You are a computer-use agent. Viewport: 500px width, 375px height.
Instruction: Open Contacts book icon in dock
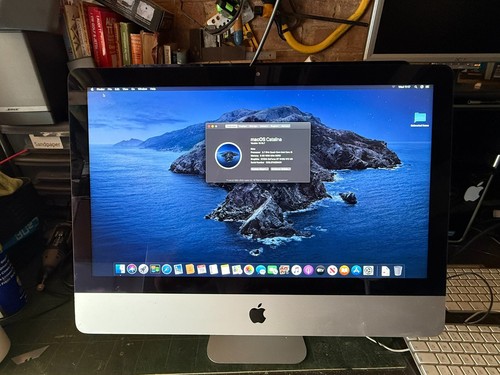tap(190, 269)
